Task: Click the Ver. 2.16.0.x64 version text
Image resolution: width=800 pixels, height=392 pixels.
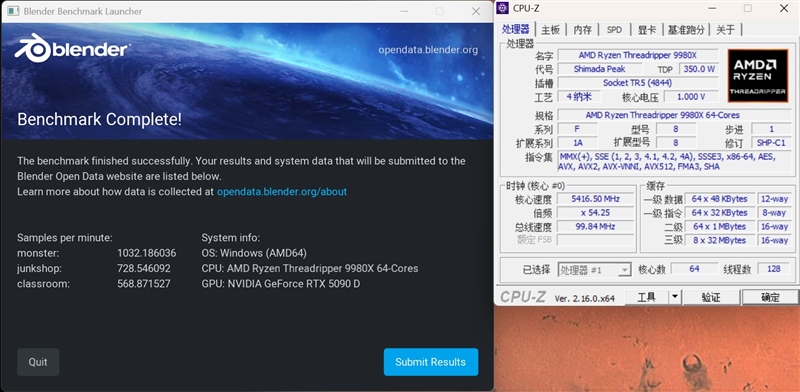Action: pos(585,299)
